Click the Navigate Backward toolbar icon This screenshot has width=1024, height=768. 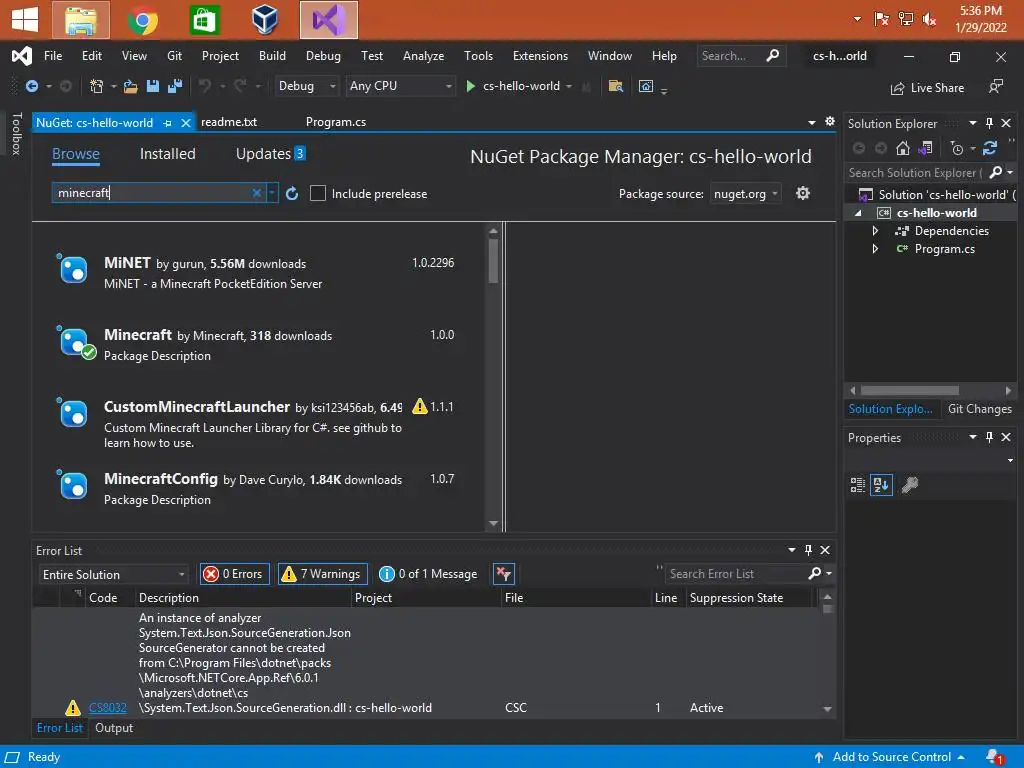31,86
